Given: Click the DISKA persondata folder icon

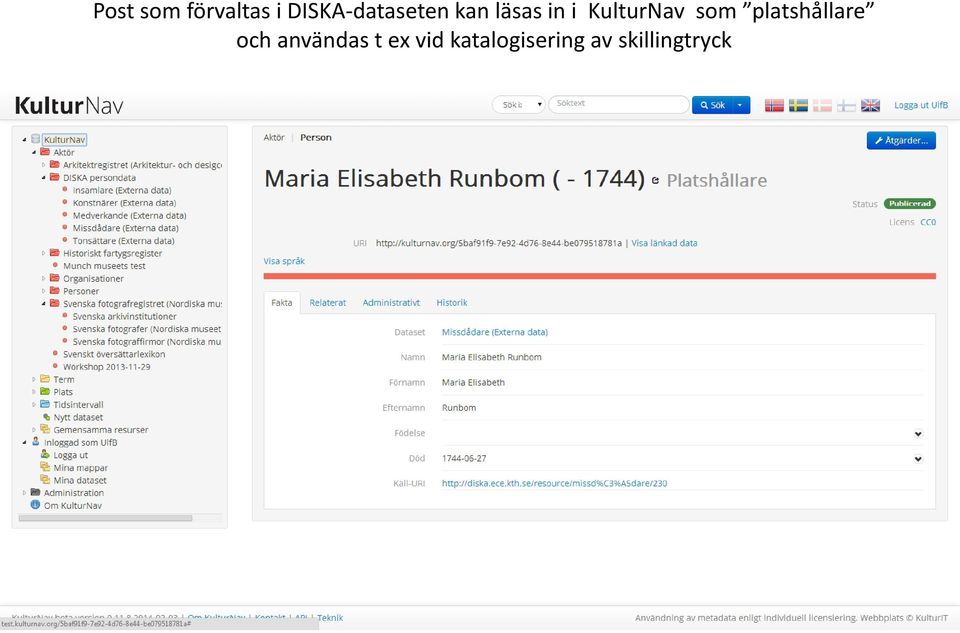Looking at the screenshot, I should (x=54, y=177).
